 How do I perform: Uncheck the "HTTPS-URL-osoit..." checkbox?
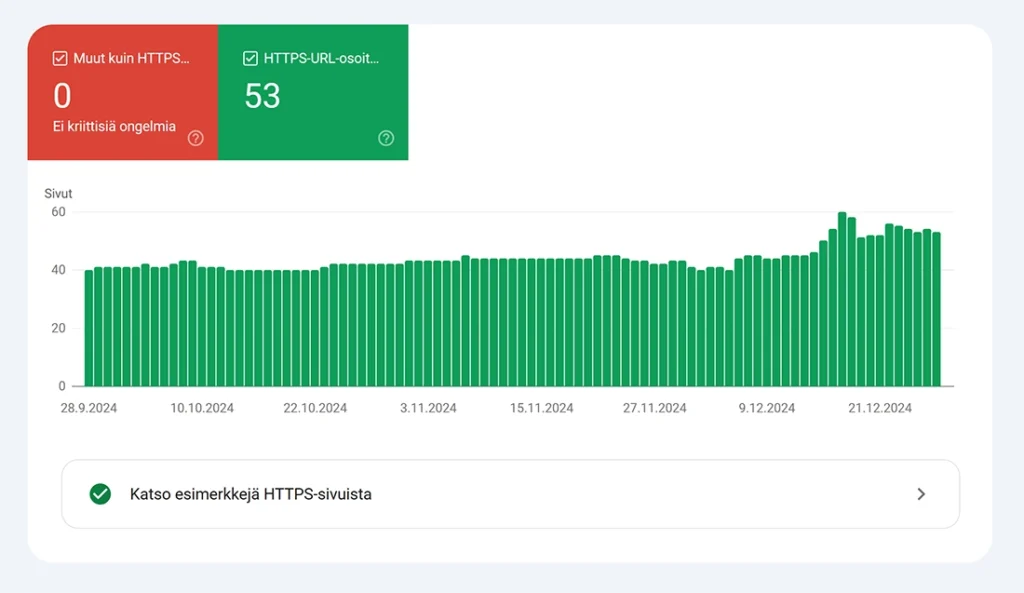pyautogui.click(x=250, y=58)
